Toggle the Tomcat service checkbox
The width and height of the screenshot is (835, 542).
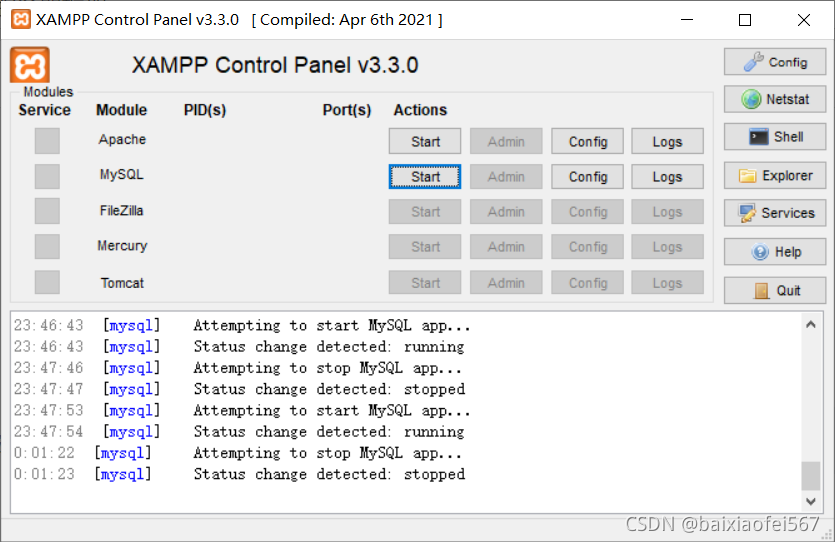click(47, 282)
